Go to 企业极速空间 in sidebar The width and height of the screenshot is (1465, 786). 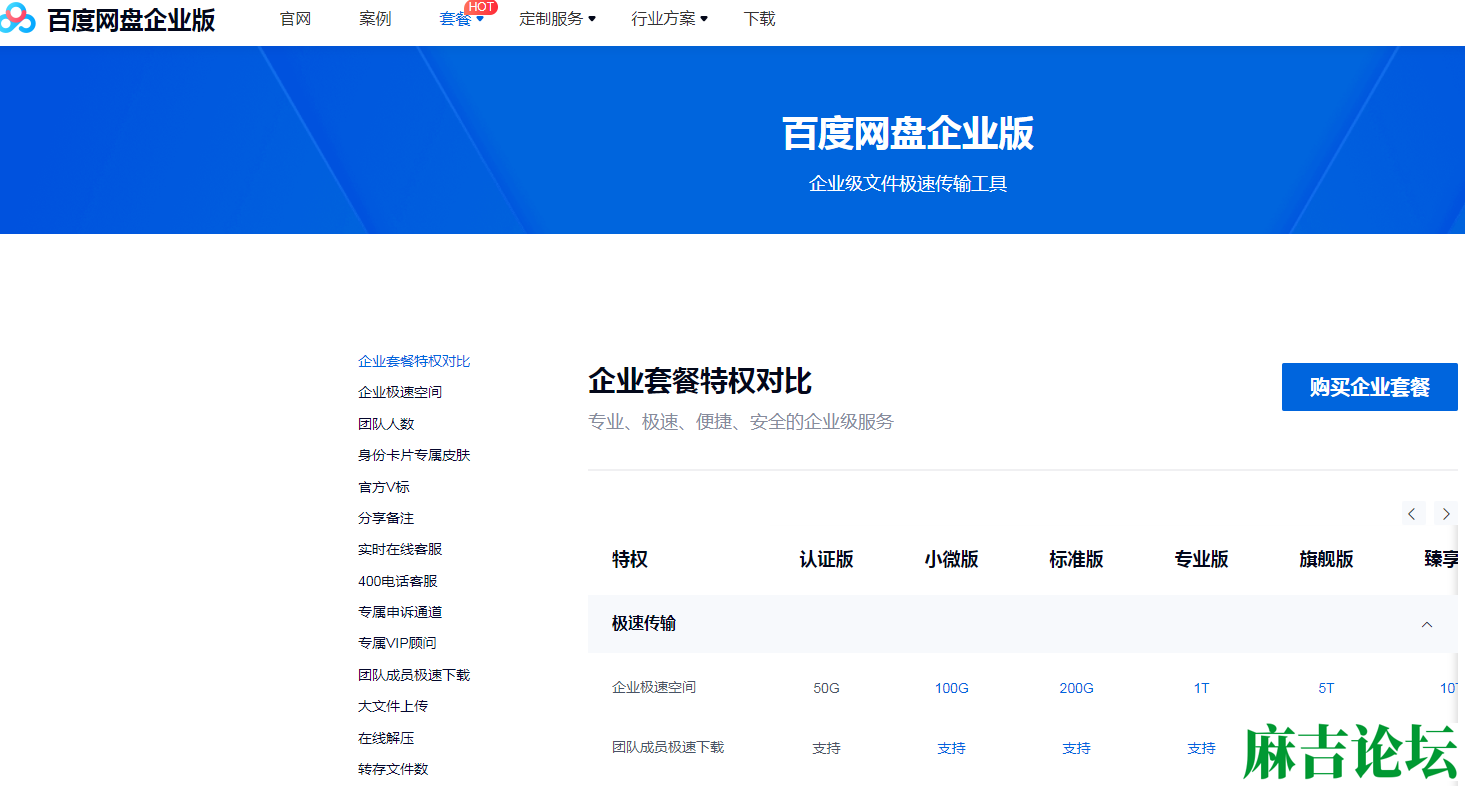click(400, 392)
